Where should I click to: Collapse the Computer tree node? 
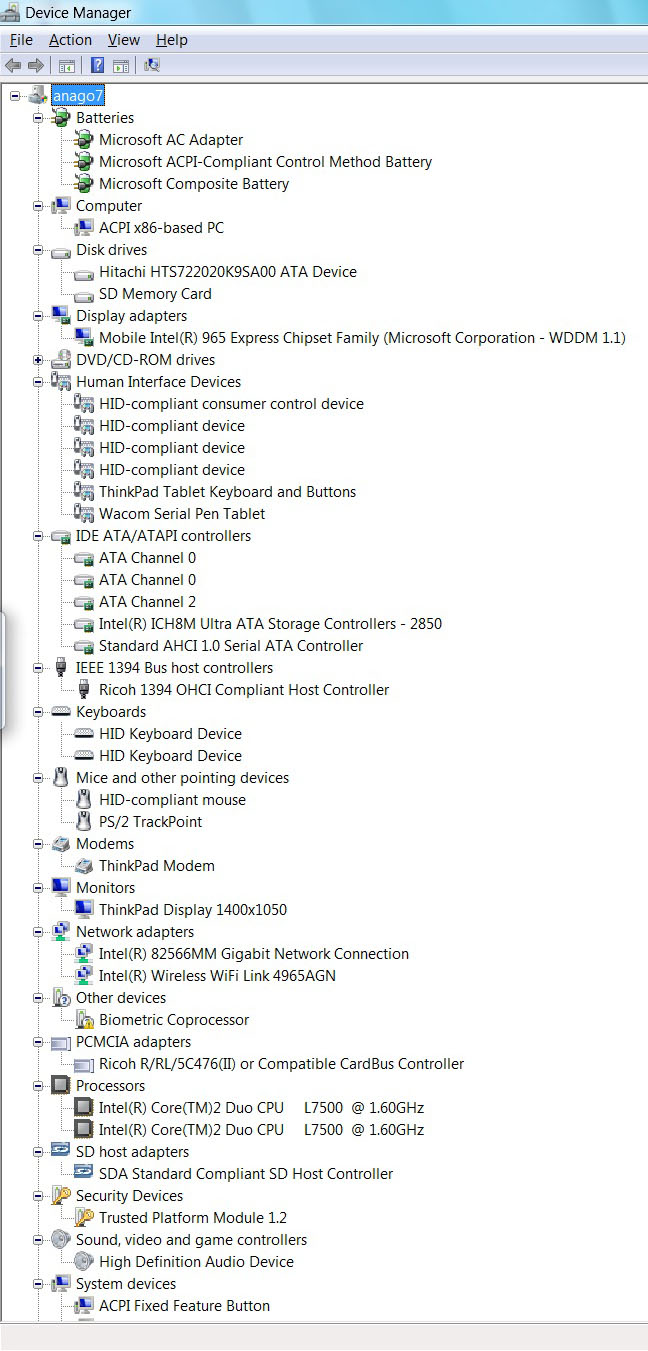click(x=38, y=206)
